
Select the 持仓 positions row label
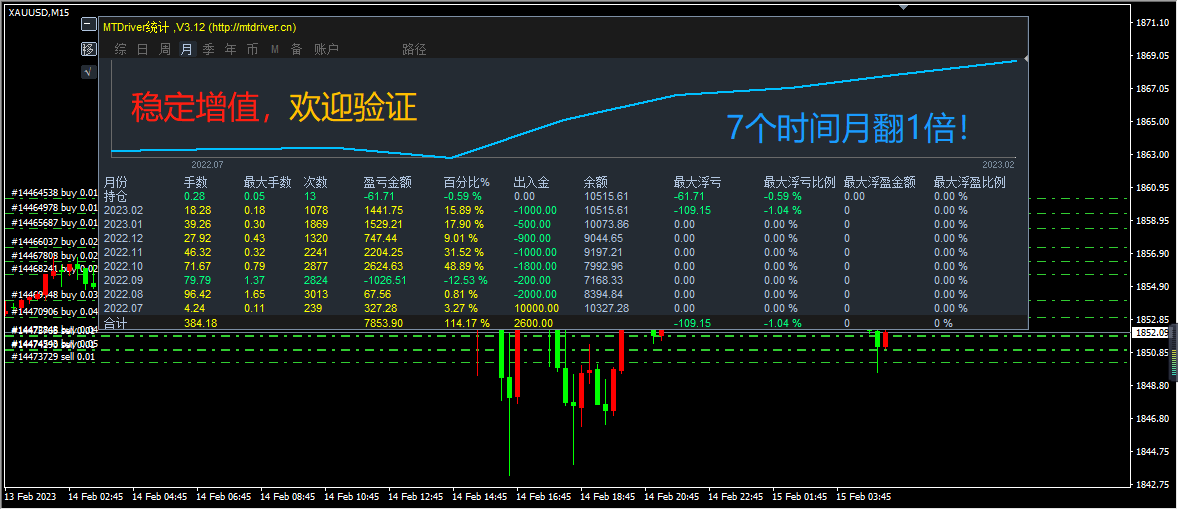[116, 196]
